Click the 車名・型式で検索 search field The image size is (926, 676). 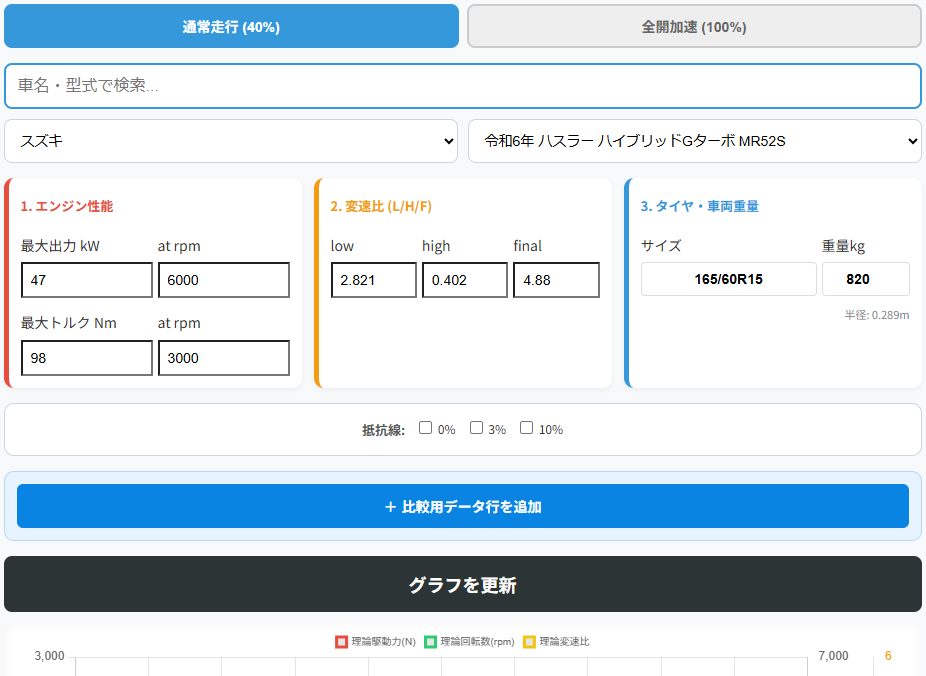(462, 86)
